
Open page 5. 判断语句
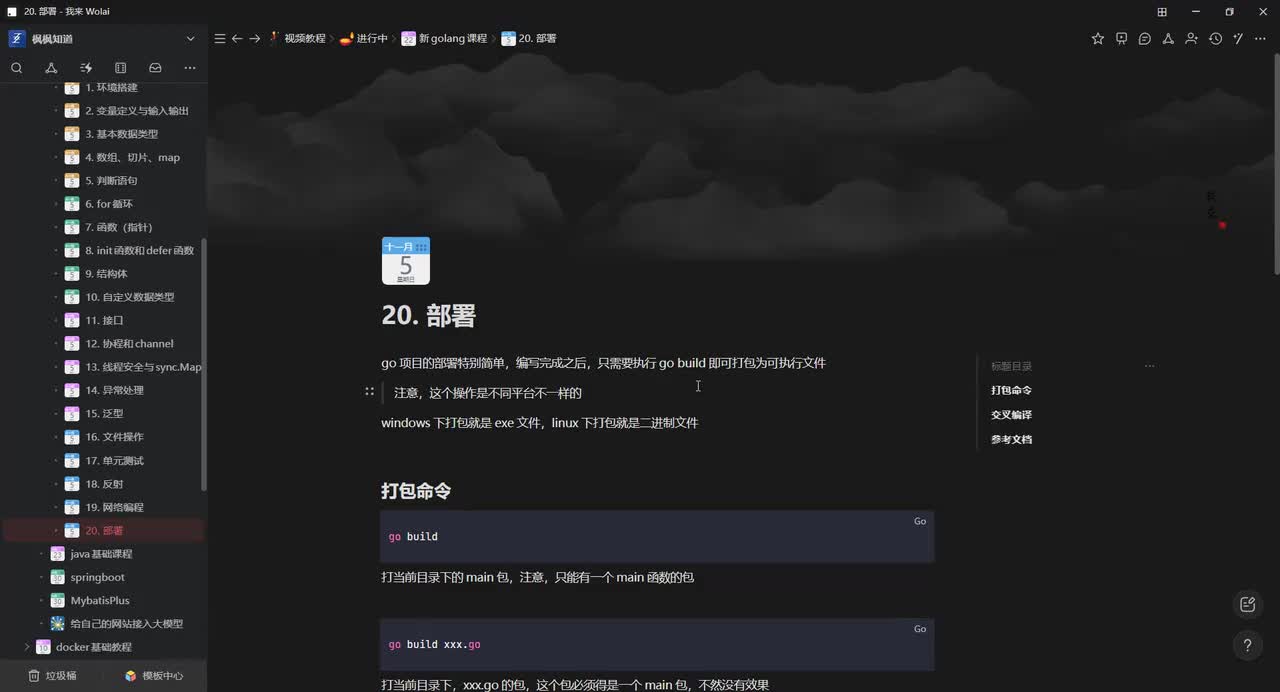click(x=111, y=181)
